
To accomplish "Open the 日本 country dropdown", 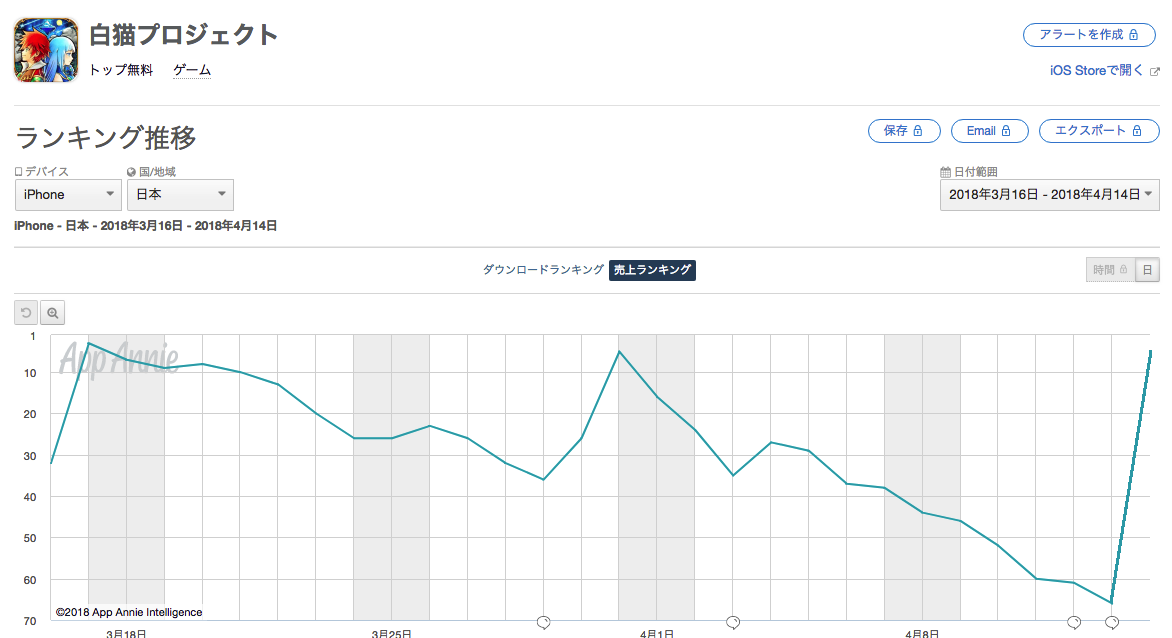I will coord(180,195).
